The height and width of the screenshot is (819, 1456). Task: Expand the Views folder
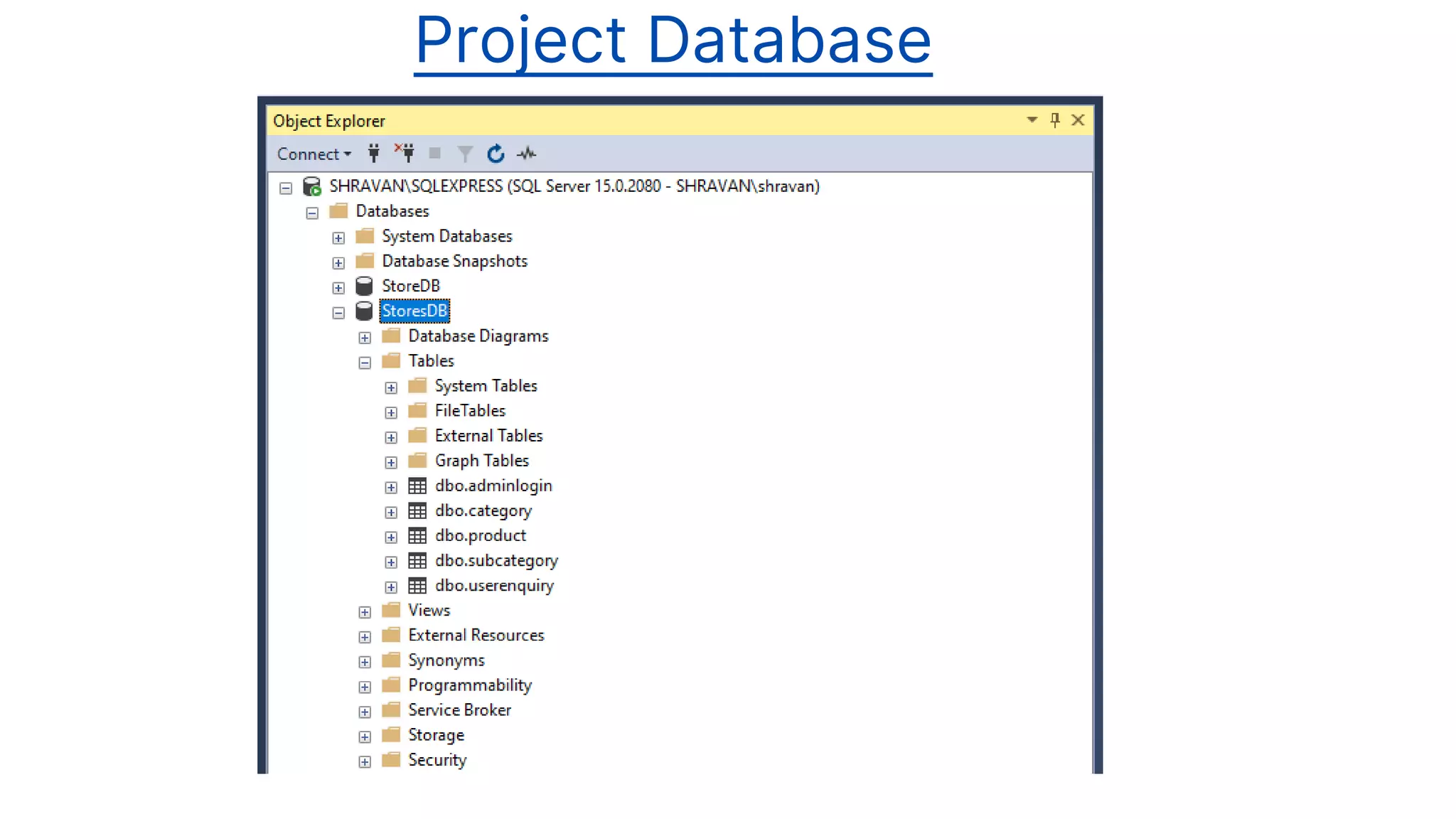[365, 612]
